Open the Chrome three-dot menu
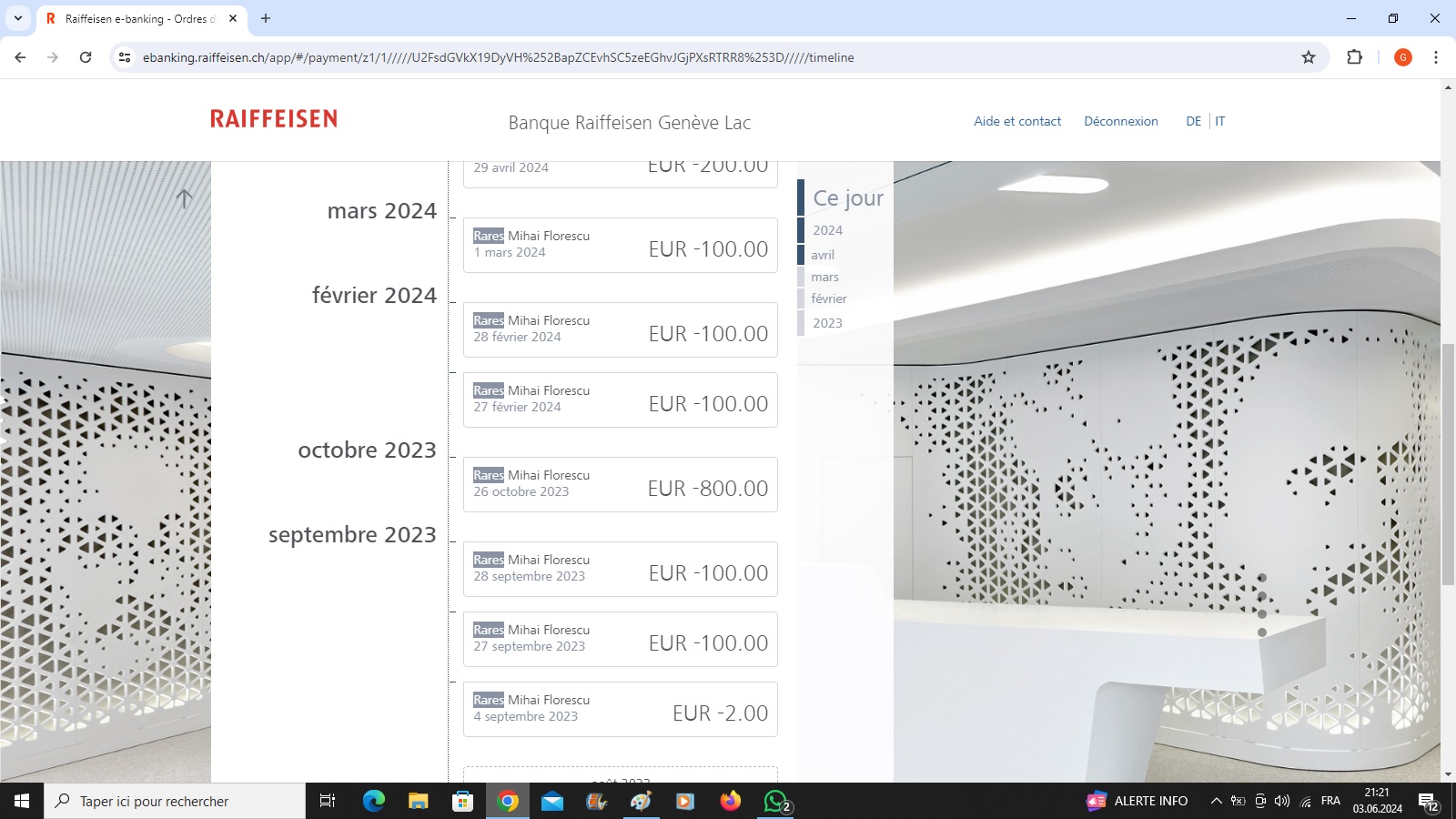Image resolution: width=1456 pixels, height=819 pixels. [1436, 57]
